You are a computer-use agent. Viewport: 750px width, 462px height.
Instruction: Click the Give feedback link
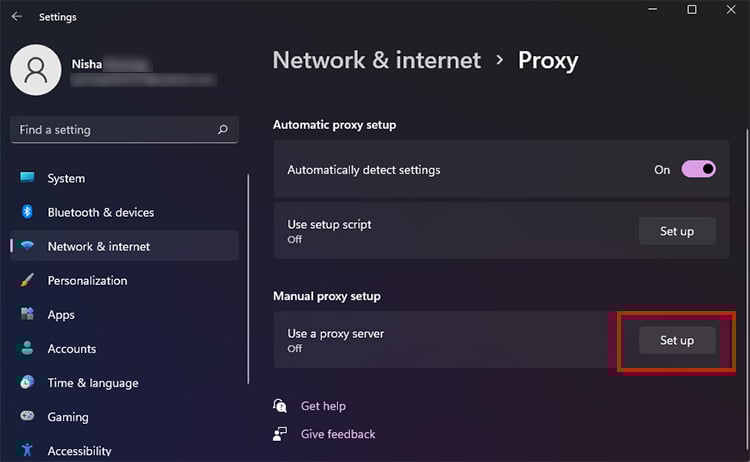point(338,434)
